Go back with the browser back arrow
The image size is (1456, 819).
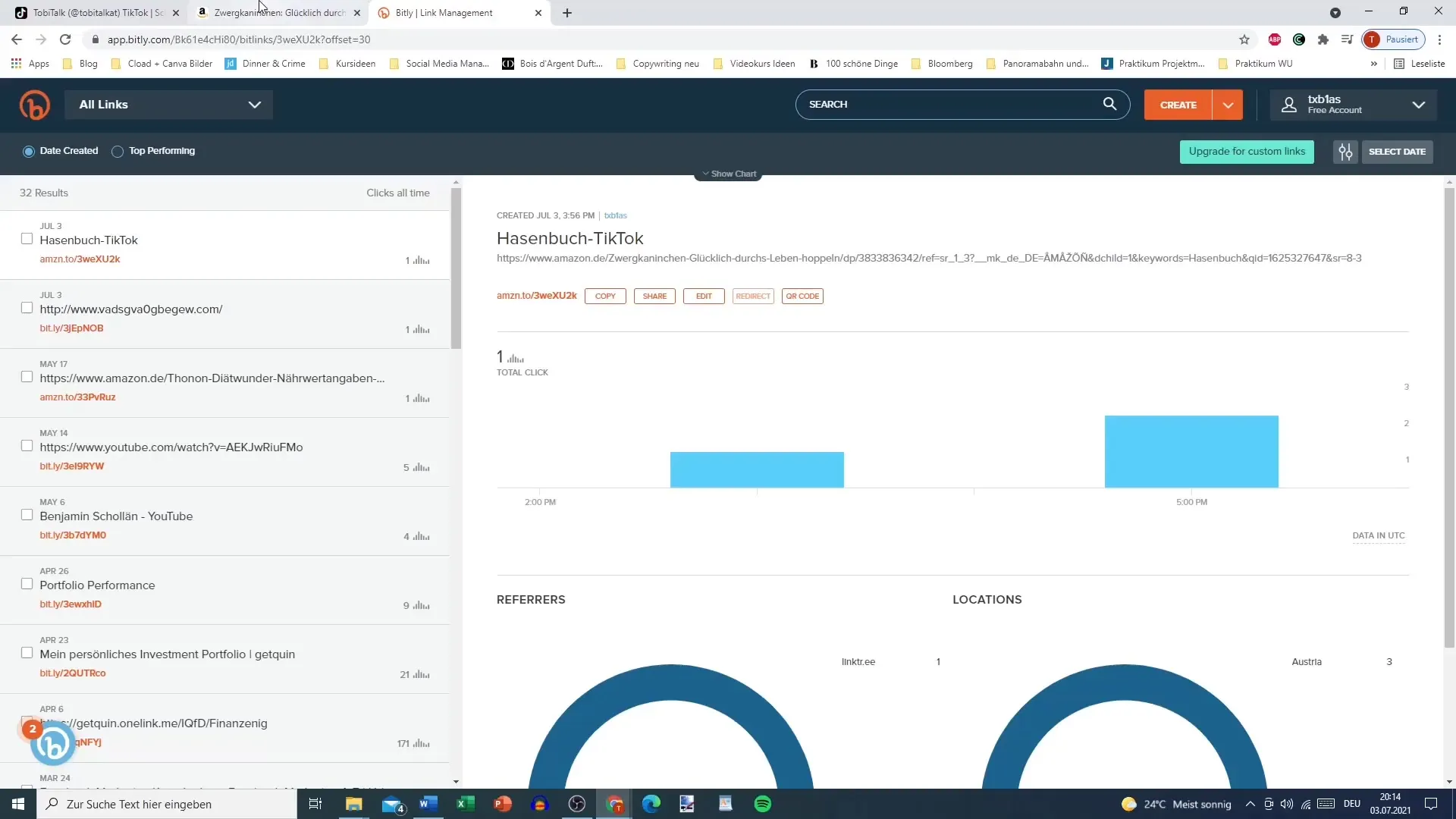coord(17,39)
